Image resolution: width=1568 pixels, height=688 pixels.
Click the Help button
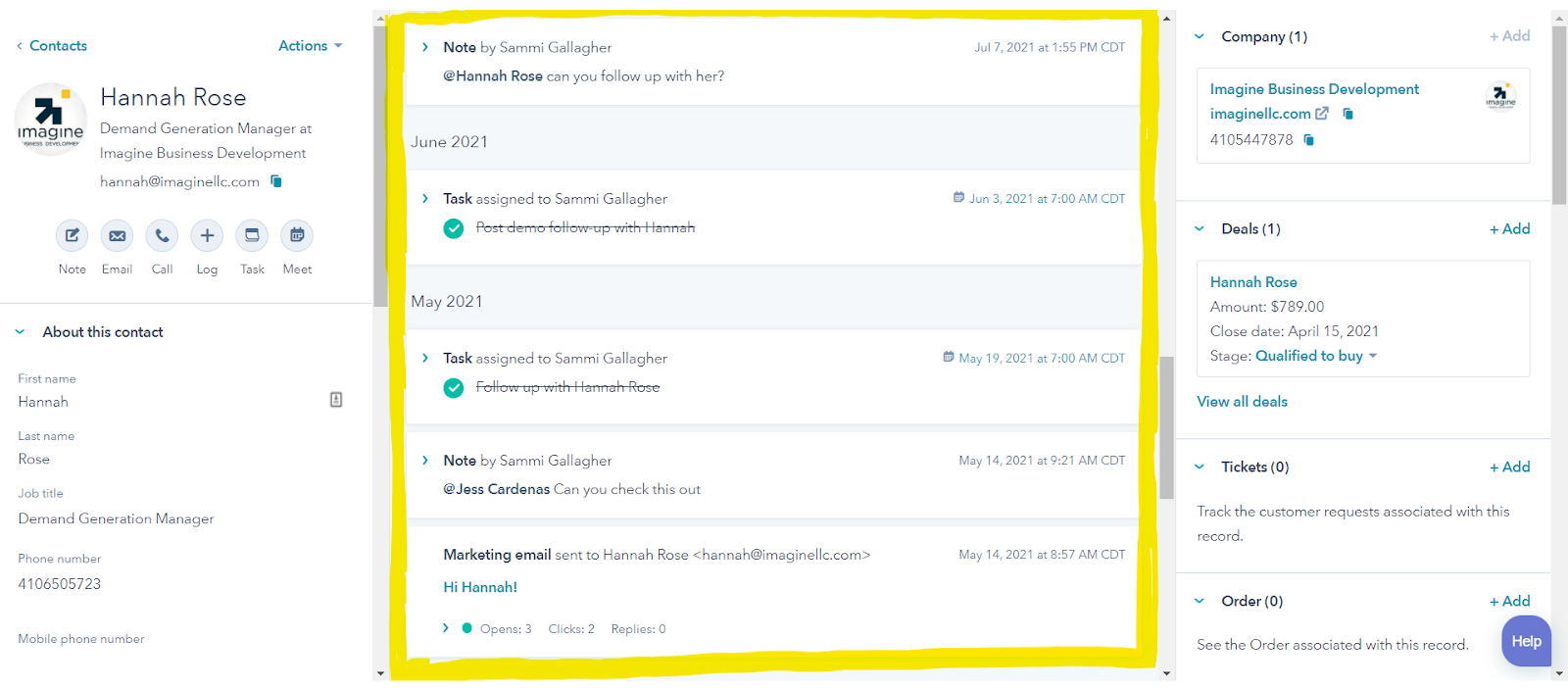coord(1526,641)
